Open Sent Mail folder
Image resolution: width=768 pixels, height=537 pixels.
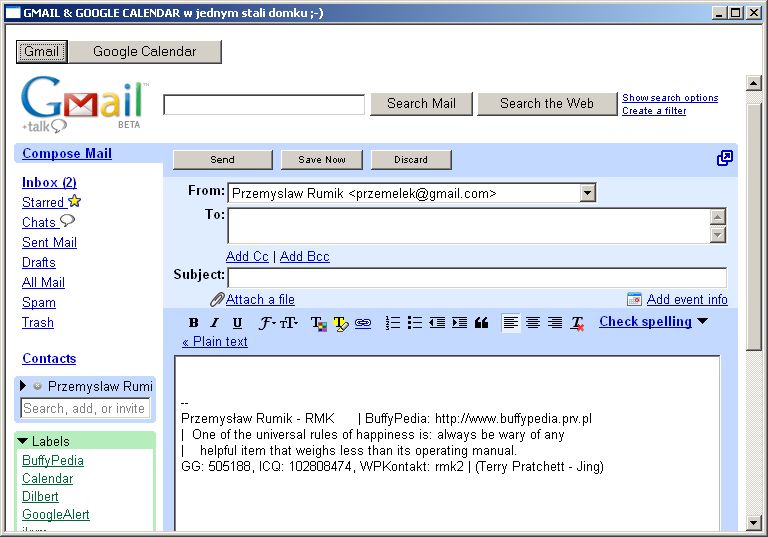click(49, 242)
